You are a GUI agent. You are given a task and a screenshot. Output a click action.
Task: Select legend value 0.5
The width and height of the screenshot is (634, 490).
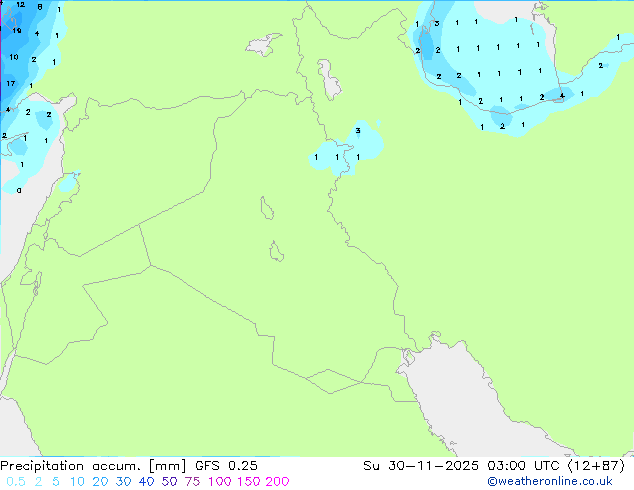(16, 482)
